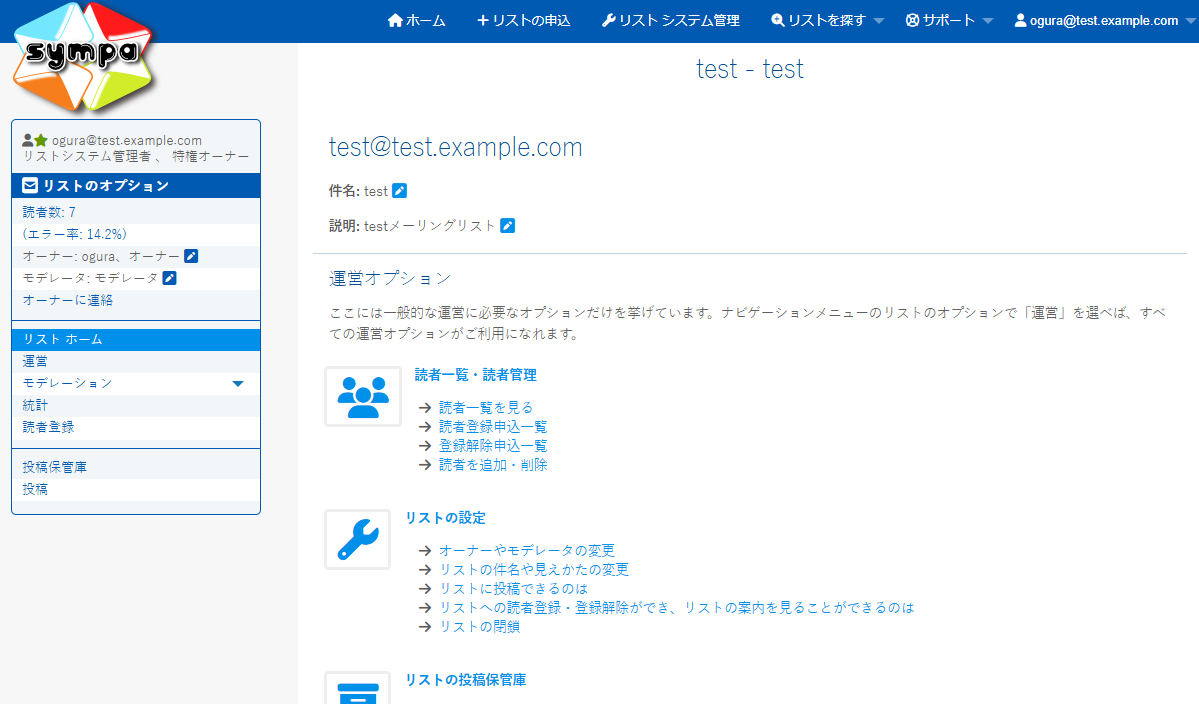Image resolution: width=1199 pixels, height=704 pixels.
Task: Open the サポート dropdown menu
Action: (x=948, y=20)
